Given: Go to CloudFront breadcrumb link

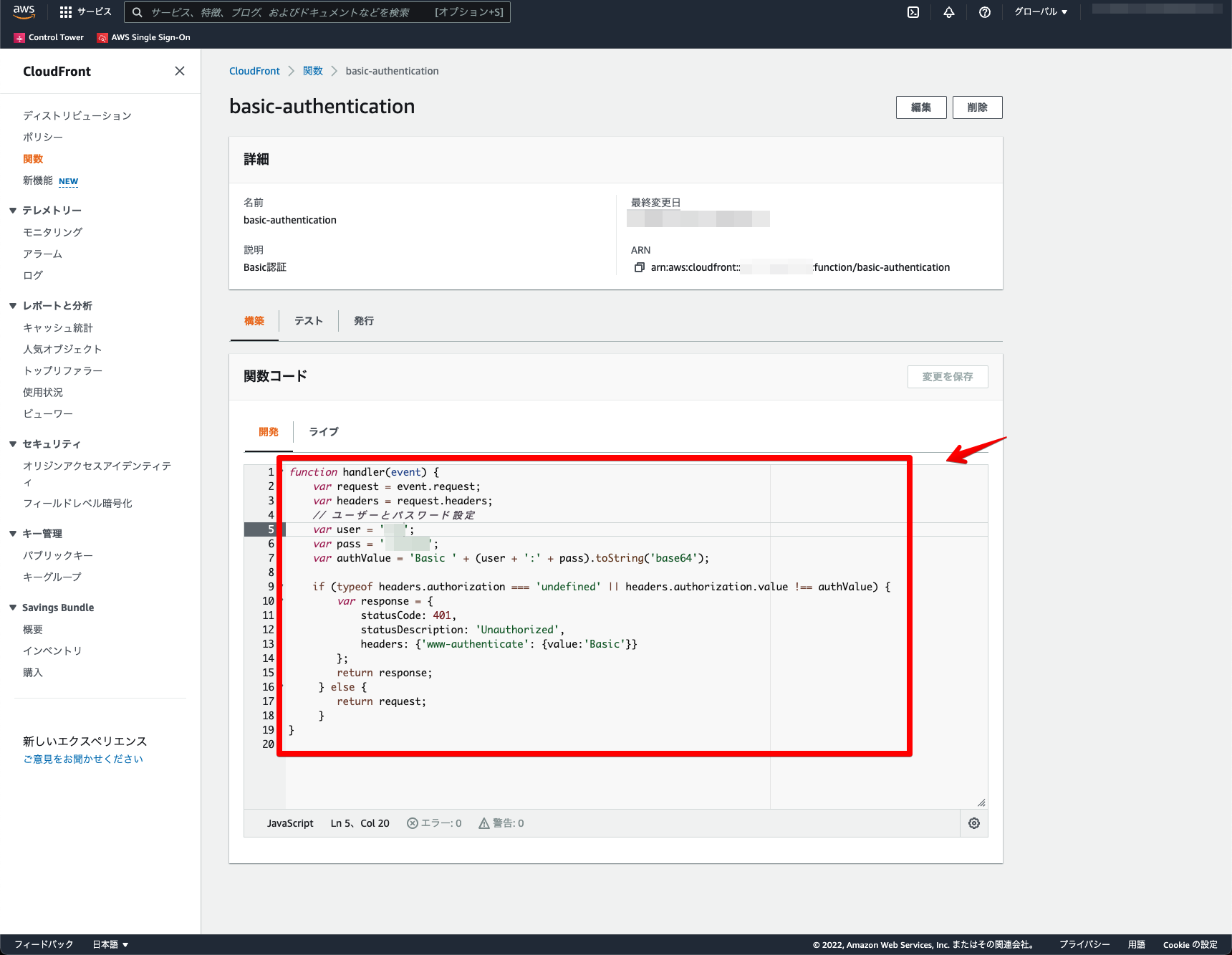Looking at the screenshot, I should click(x=254, y=71).
